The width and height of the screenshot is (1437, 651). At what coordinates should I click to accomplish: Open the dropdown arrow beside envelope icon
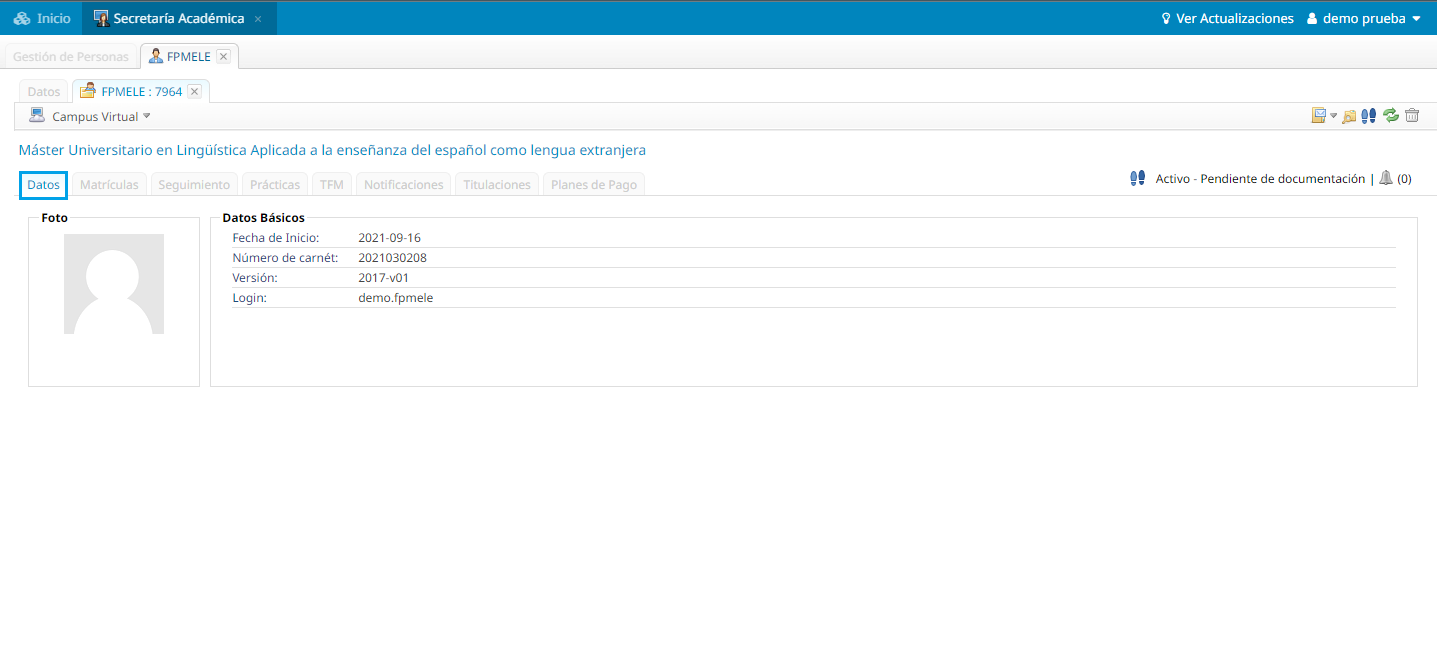coord(1334,117)
